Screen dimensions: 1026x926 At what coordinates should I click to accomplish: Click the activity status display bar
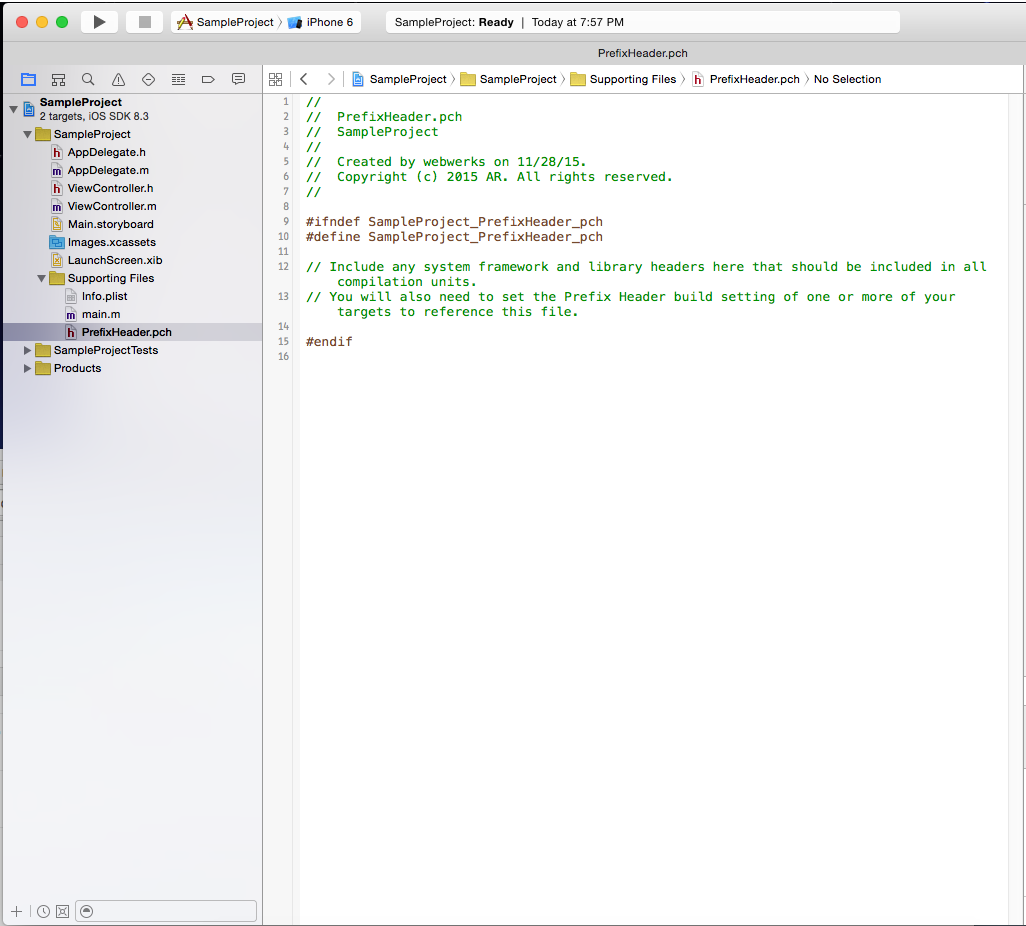(x=643, y=22)
